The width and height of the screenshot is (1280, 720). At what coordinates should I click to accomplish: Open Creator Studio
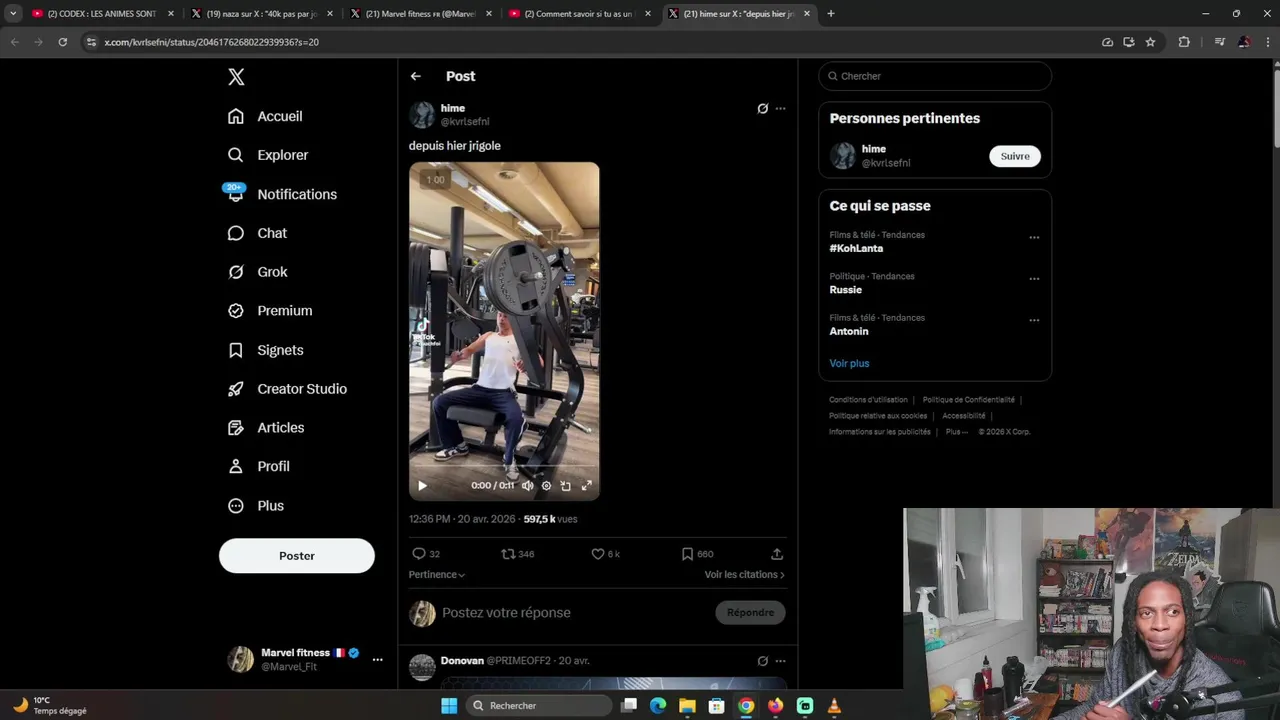click(x=287, y=389)
